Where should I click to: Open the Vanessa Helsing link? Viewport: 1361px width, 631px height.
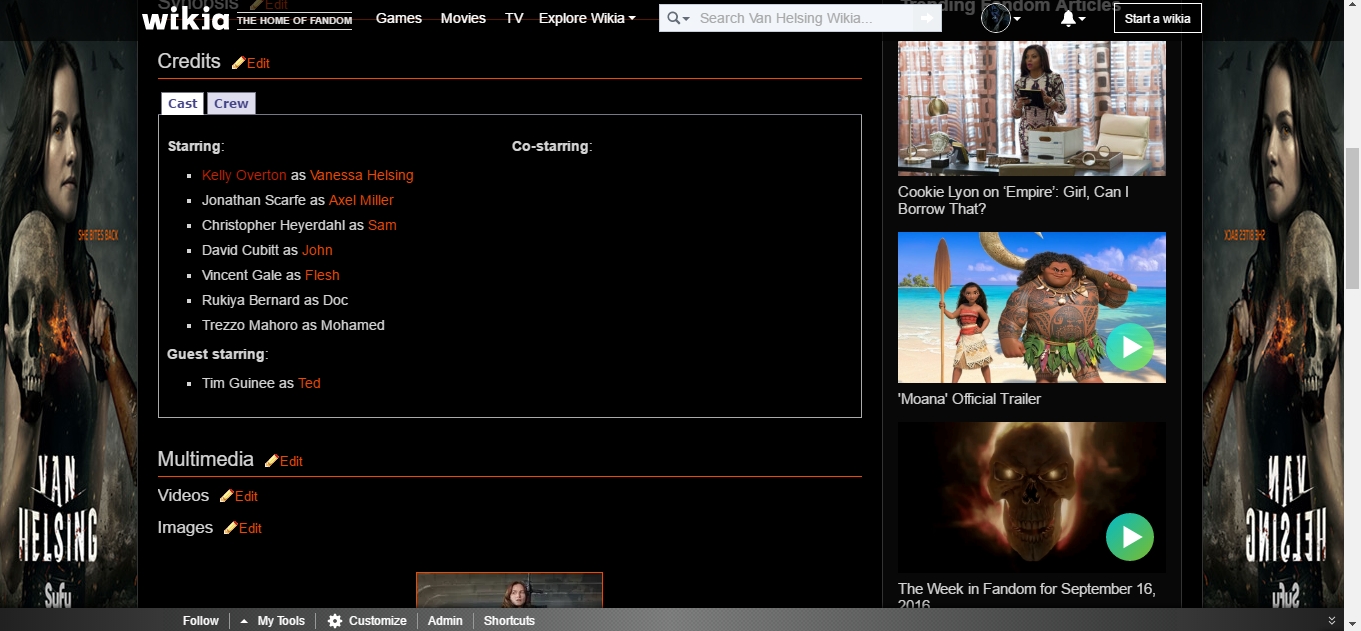[362, 175]
